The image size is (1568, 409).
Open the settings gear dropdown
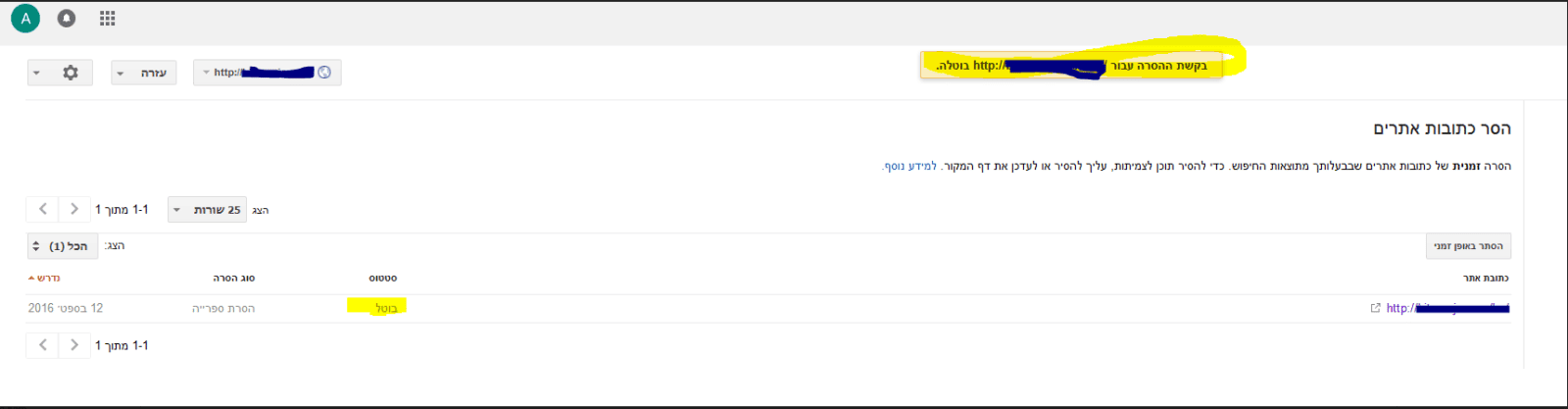(60, 73)
